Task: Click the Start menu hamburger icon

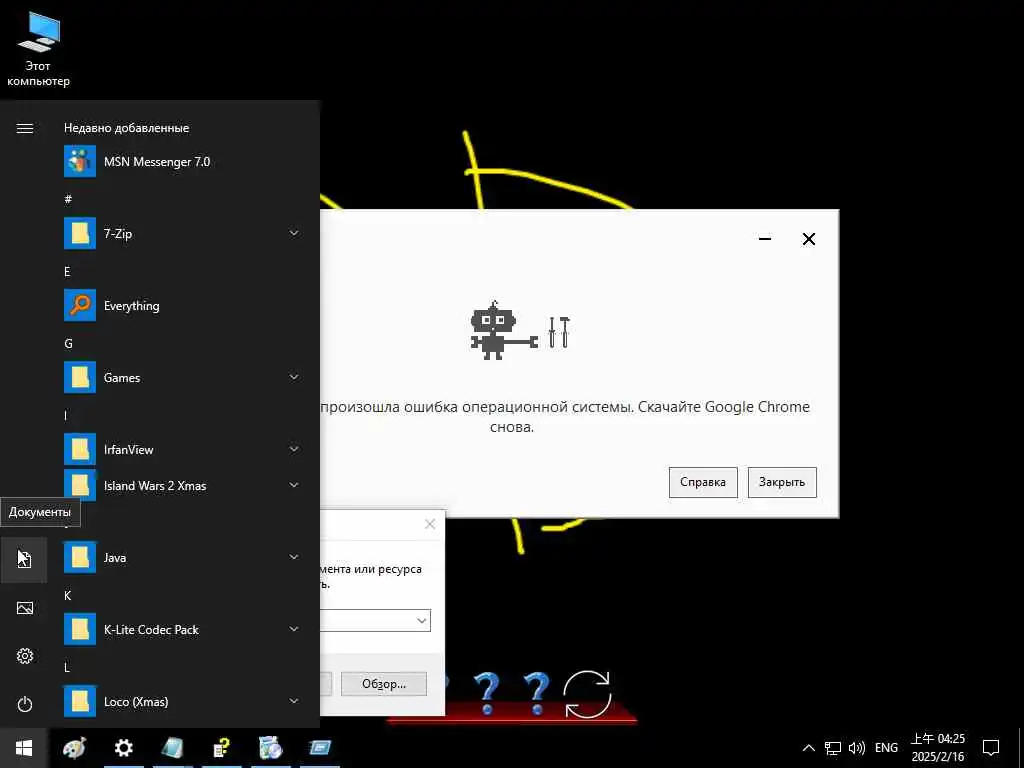Action: 25,128
